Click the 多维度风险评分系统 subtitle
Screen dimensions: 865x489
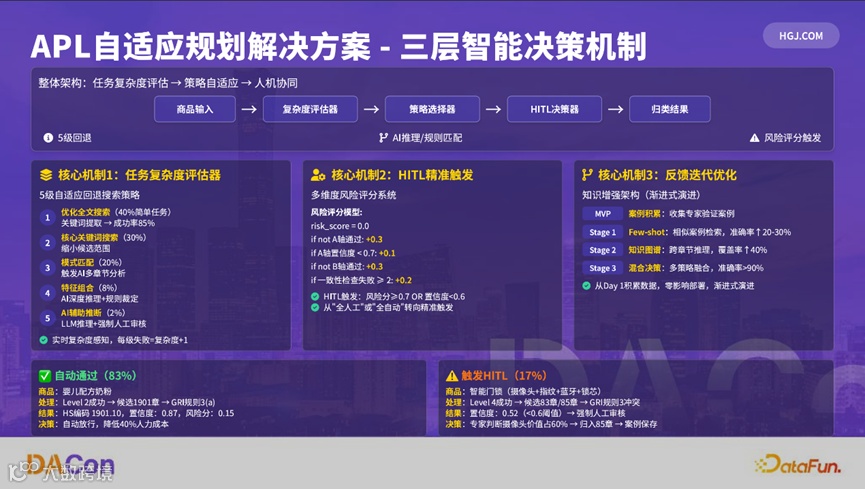click(x=354, y=195)
